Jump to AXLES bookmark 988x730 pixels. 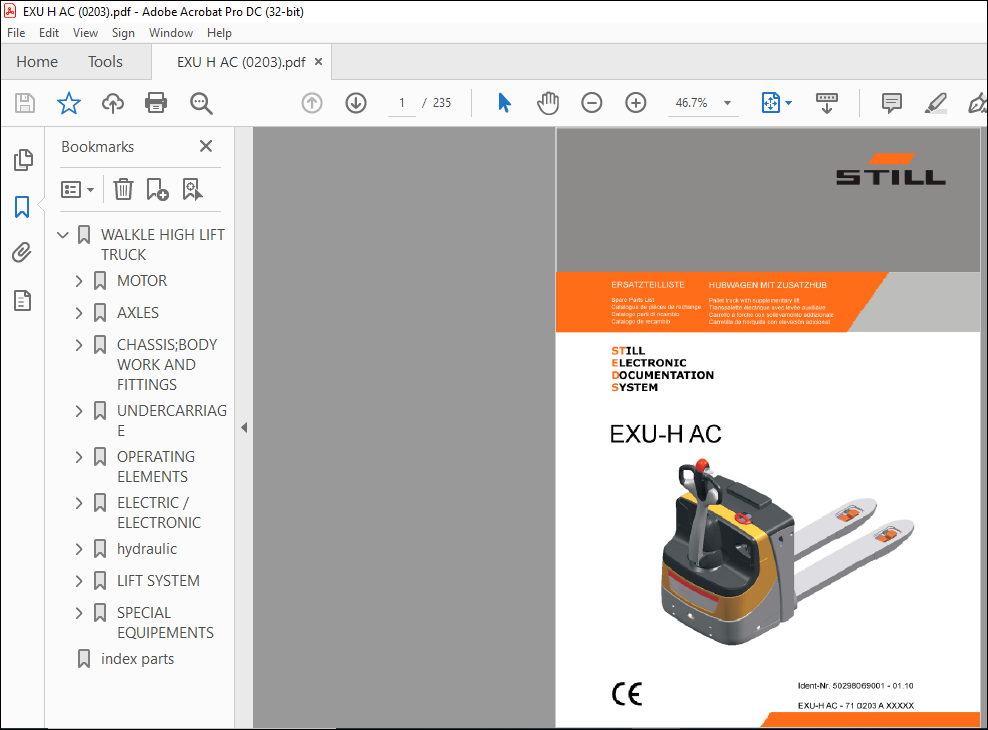[138, 313]
